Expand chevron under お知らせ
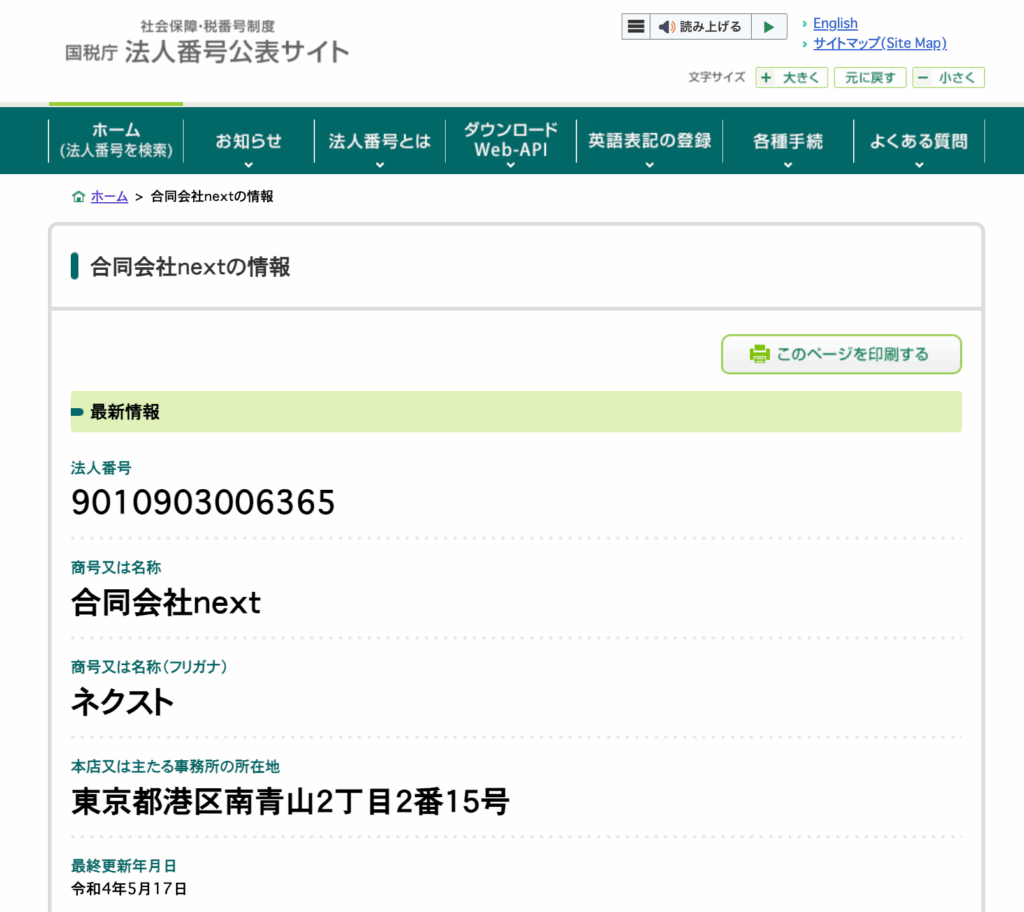 (x=249, y=165)
